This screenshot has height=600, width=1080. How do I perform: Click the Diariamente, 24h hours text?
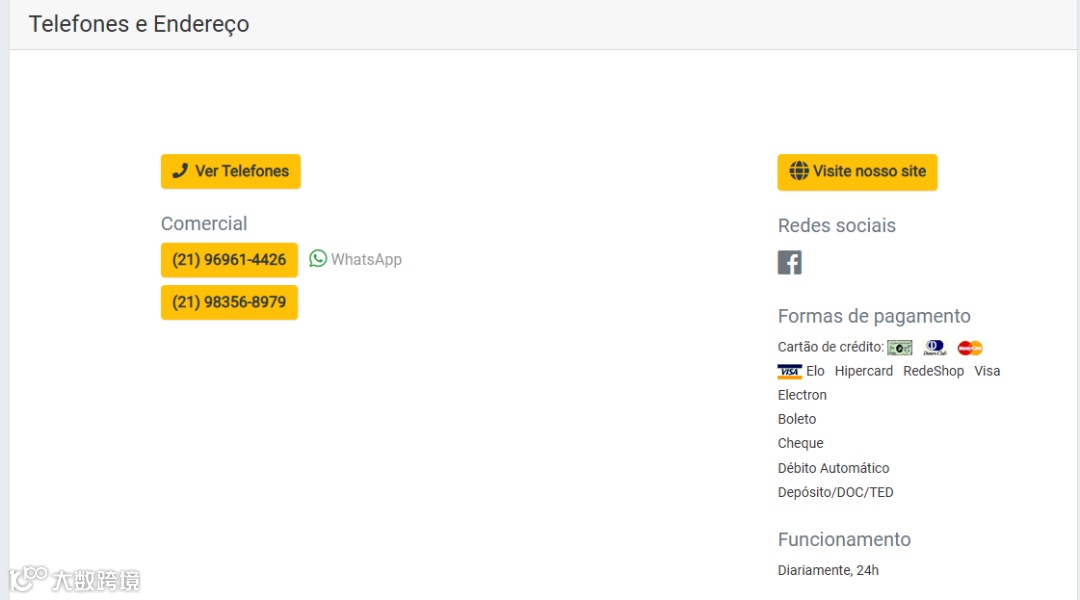(x=828, y=570)
